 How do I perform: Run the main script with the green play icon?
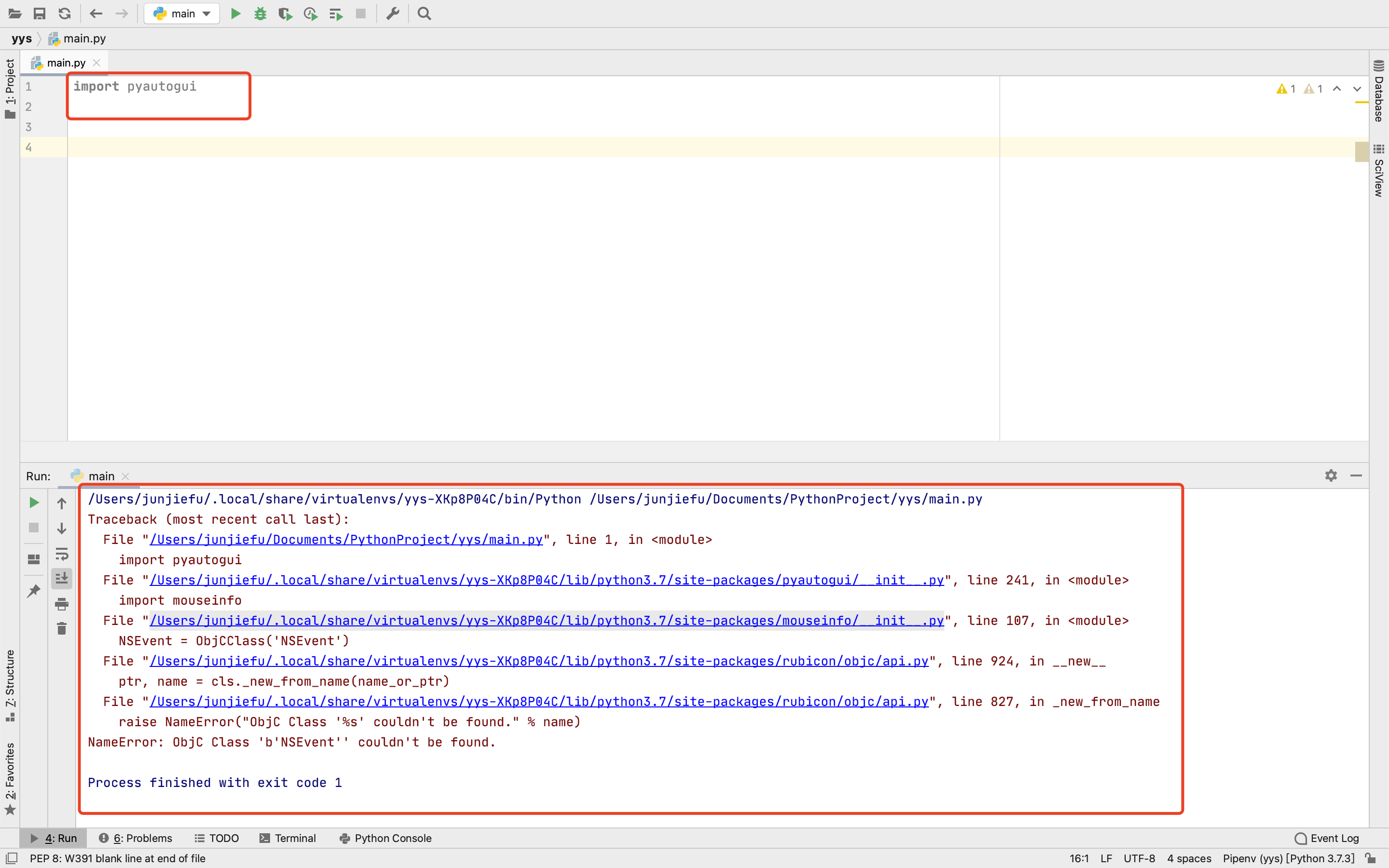pyautogui.click(x=235, y=13)
